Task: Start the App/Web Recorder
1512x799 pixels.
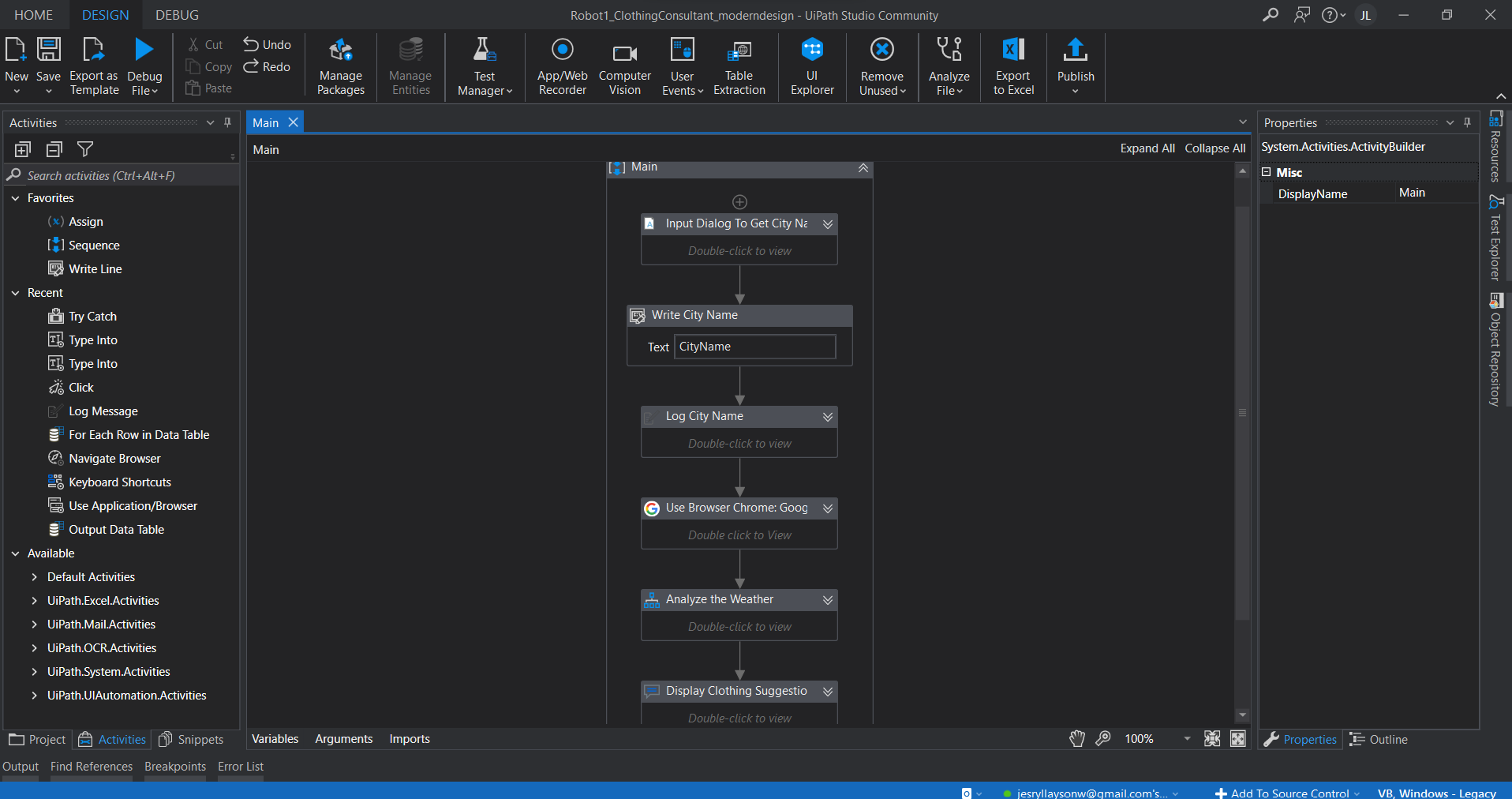Action: [x=562, y=67]
